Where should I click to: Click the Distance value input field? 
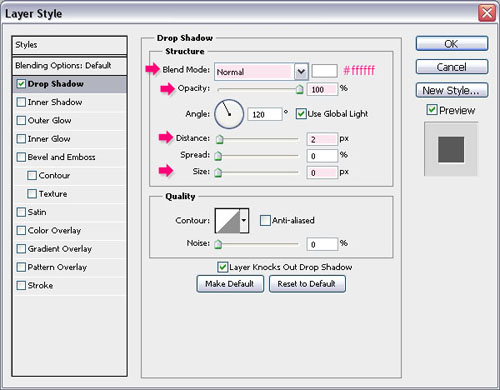click(x=322, y=139)
